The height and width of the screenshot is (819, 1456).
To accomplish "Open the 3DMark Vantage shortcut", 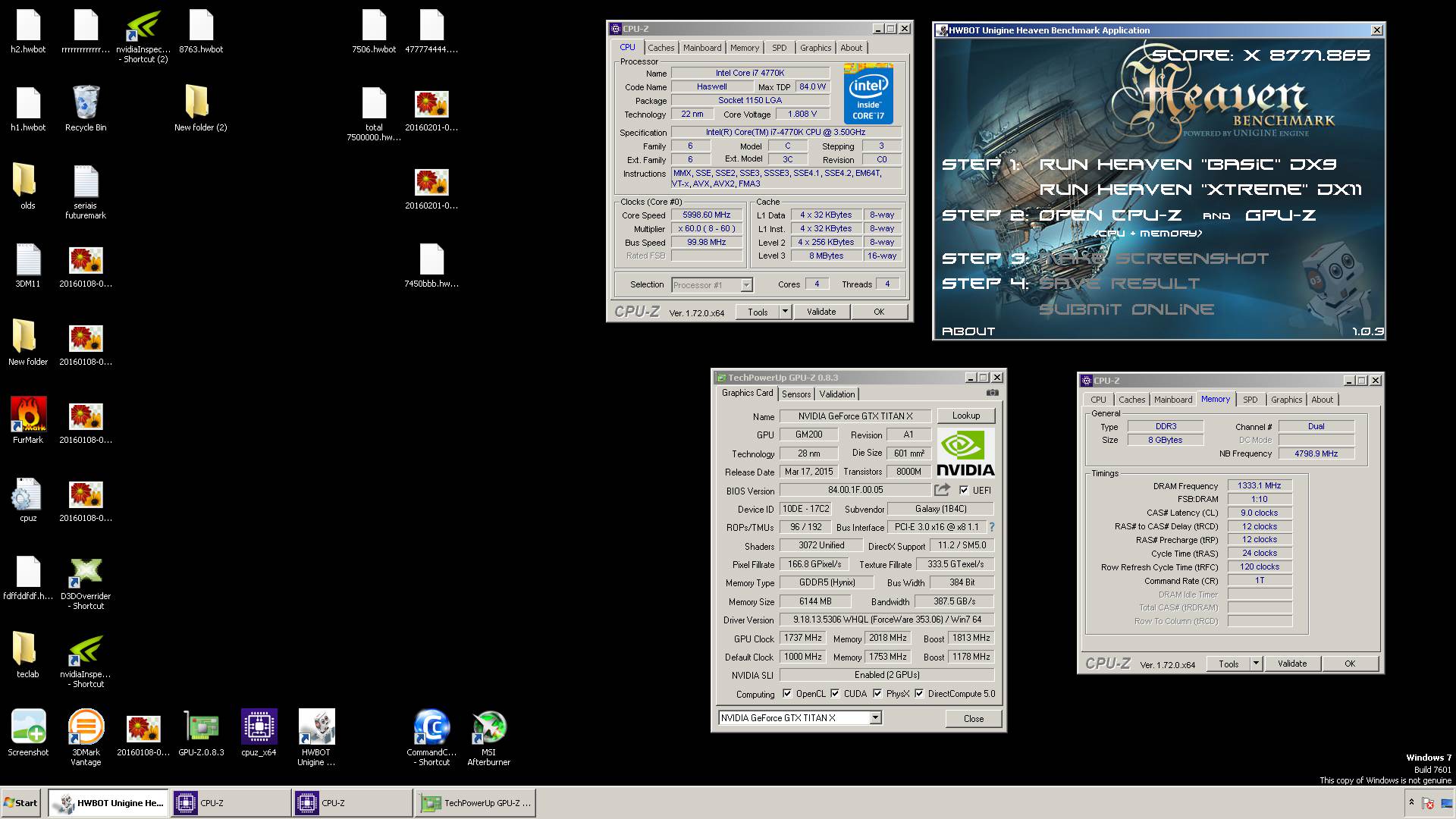I will (x=86, y=737).
